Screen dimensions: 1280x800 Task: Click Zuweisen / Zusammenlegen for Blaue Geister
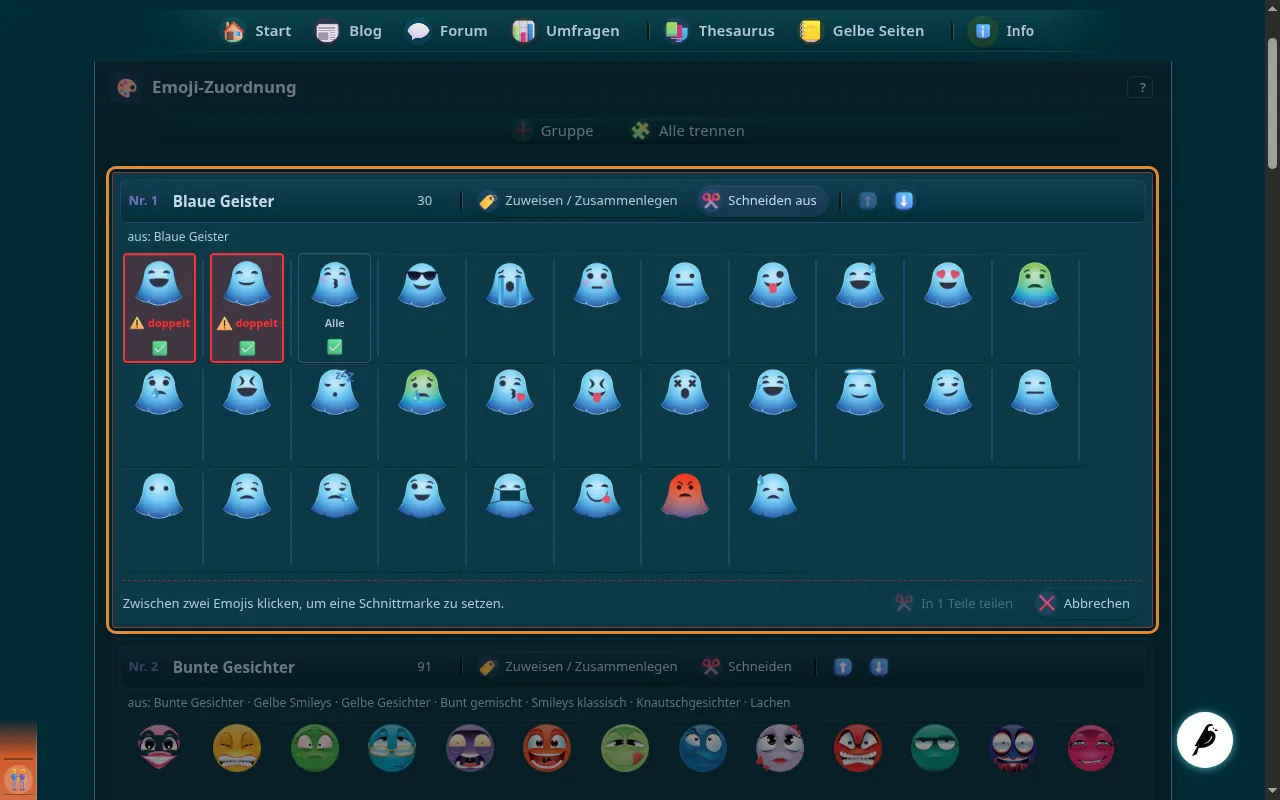tap(578, 201)
